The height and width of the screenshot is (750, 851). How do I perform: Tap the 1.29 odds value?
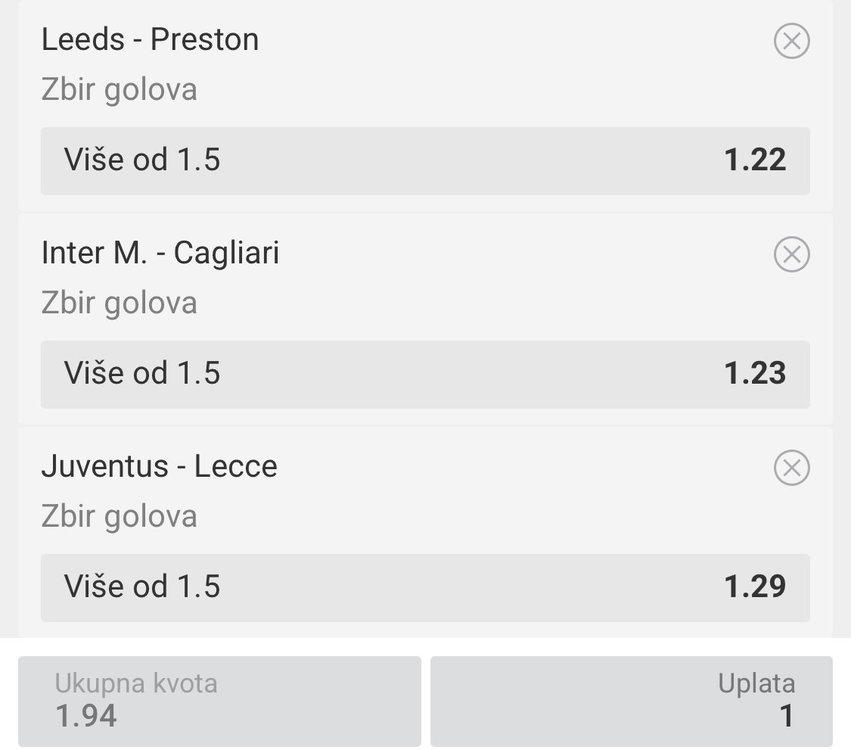pos(755,586)
